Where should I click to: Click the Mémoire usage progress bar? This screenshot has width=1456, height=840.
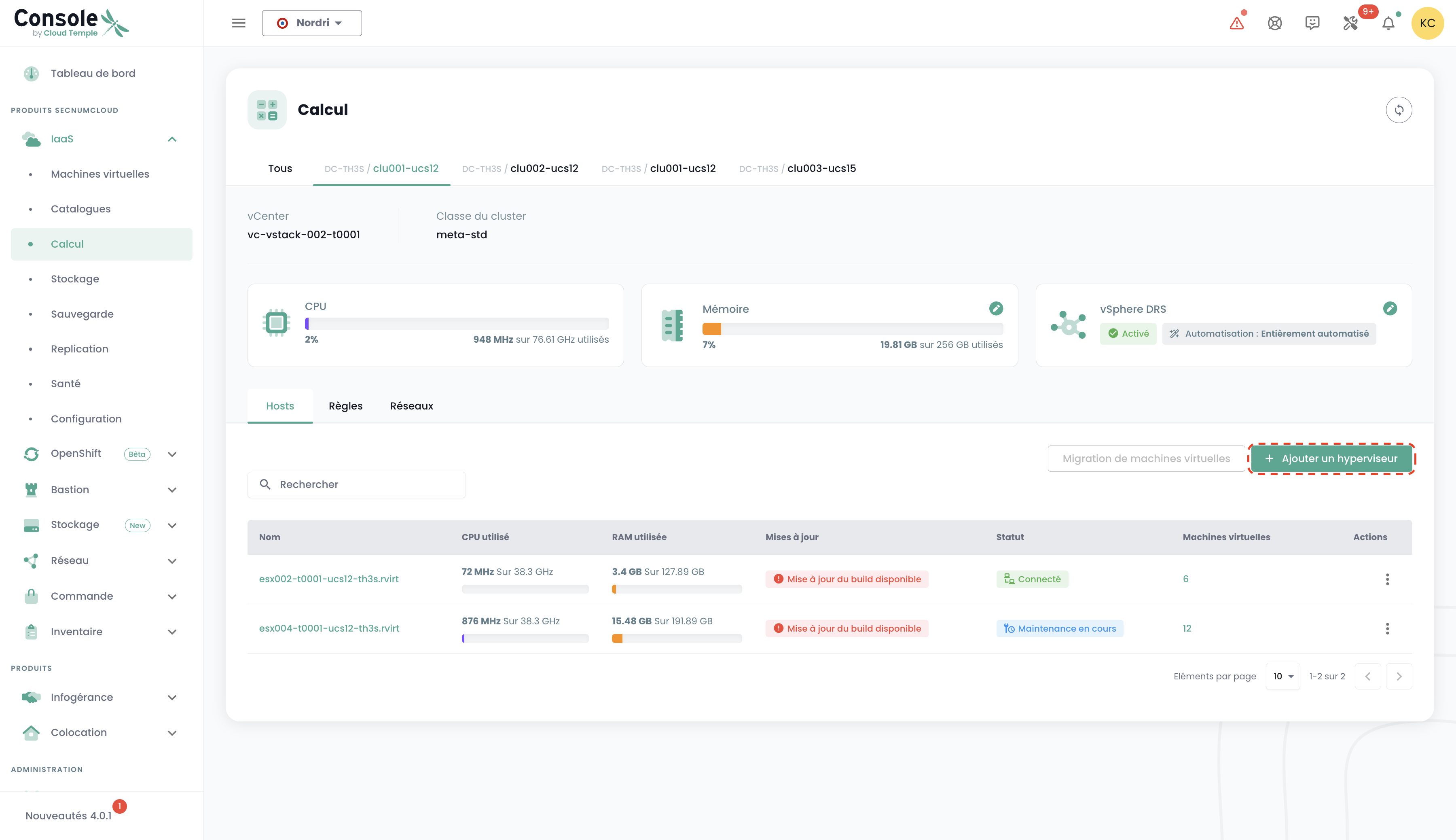click(852, 329)
